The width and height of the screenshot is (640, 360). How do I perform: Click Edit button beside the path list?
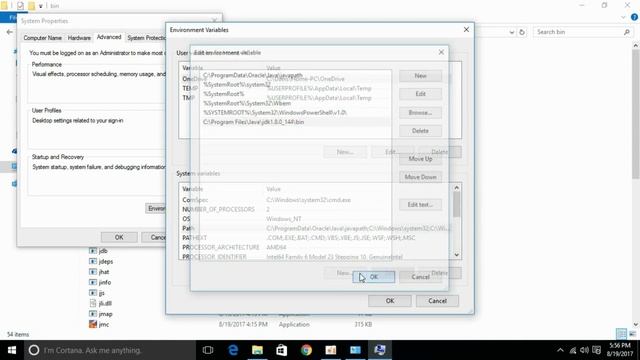click(x=420, y=94)
